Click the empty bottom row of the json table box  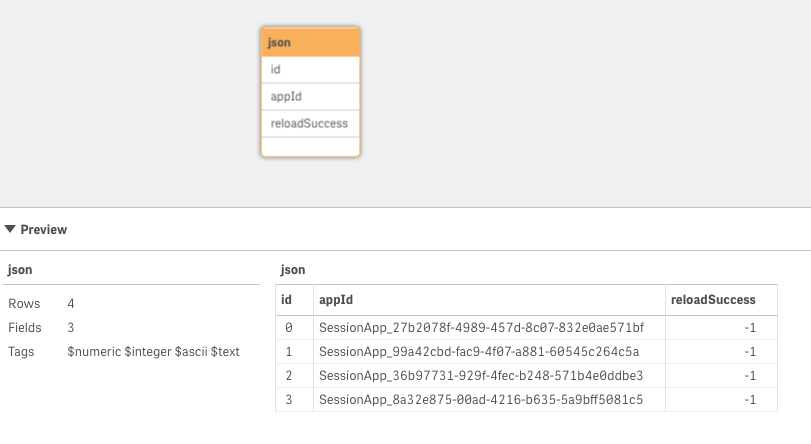310,146
